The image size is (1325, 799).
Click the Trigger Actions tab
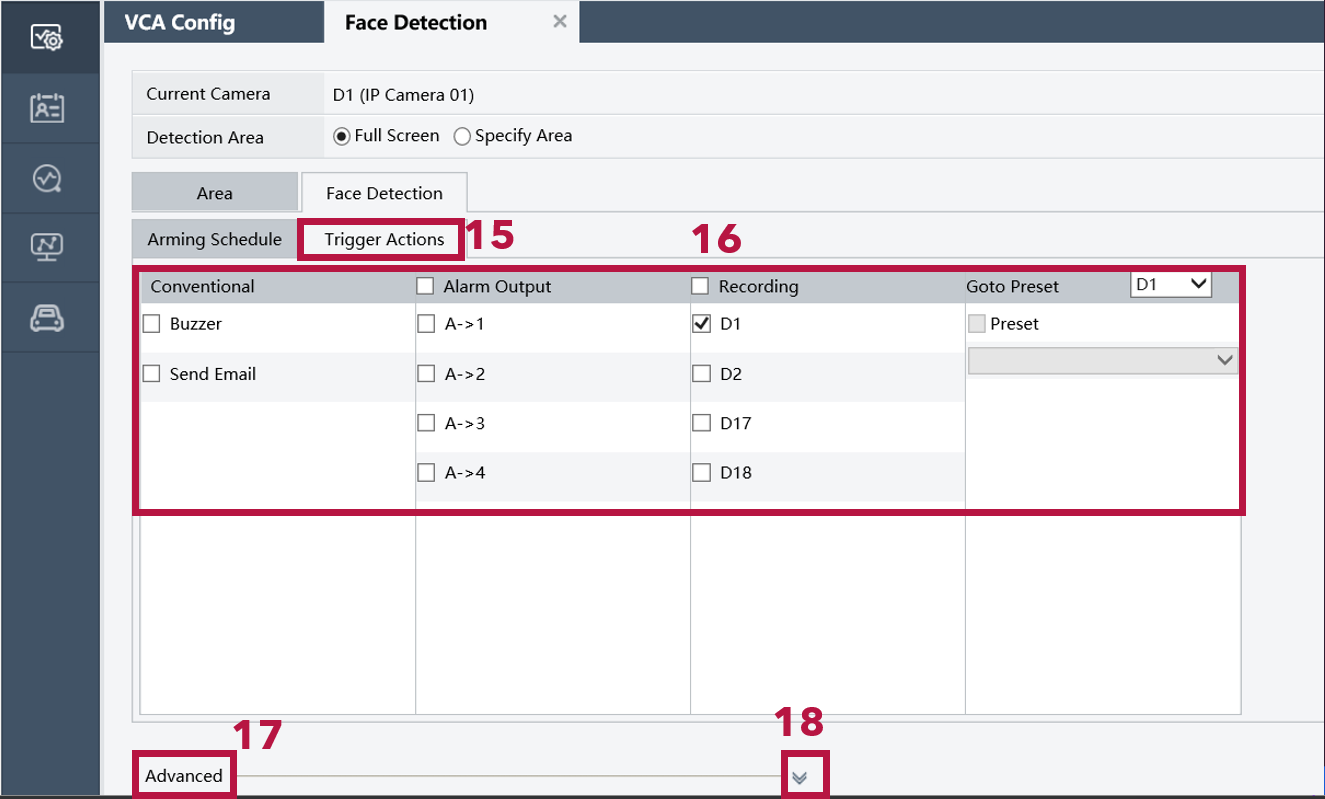tap(384, 240)
